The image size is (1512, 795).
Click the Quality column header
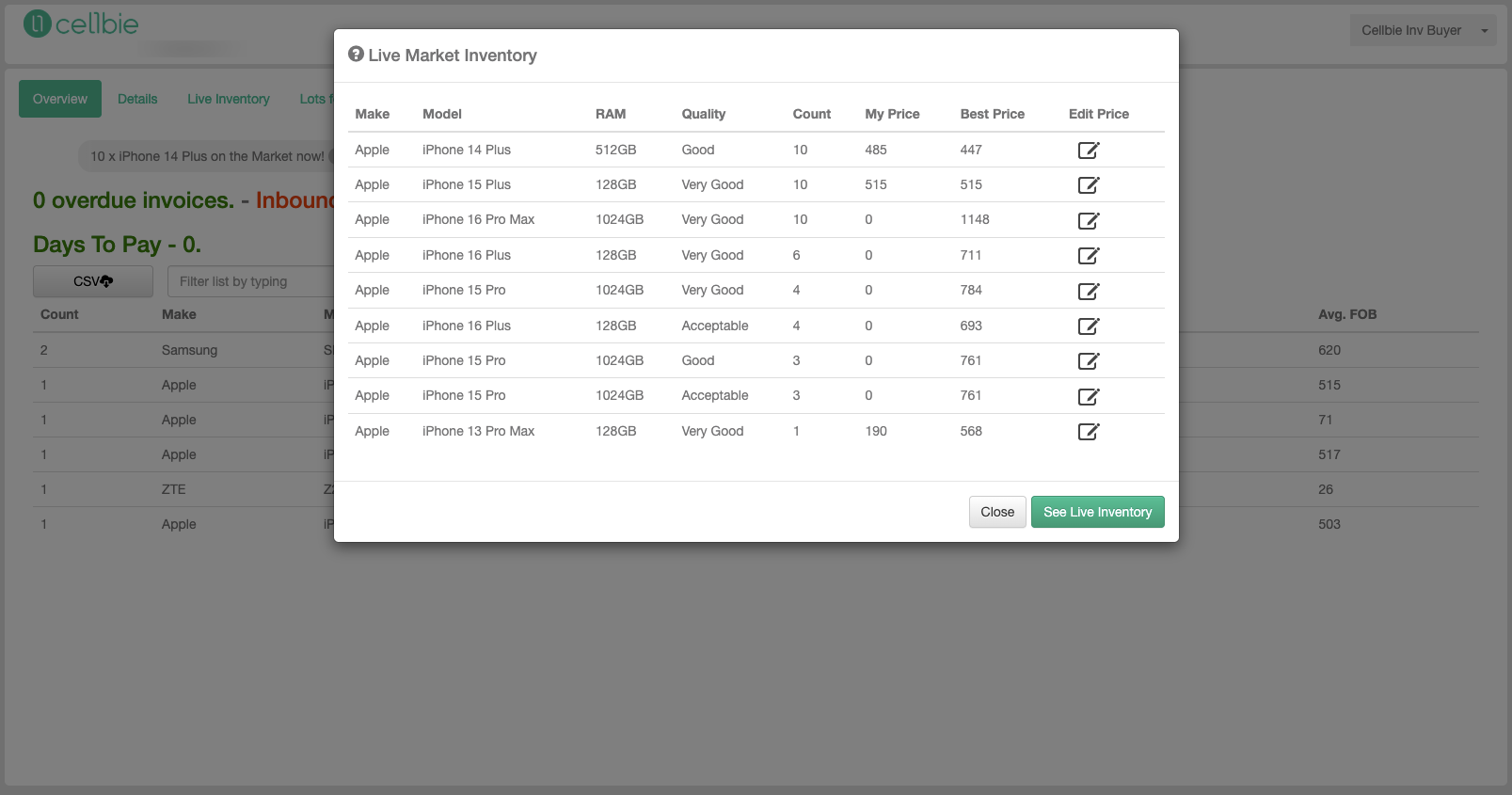703,114
